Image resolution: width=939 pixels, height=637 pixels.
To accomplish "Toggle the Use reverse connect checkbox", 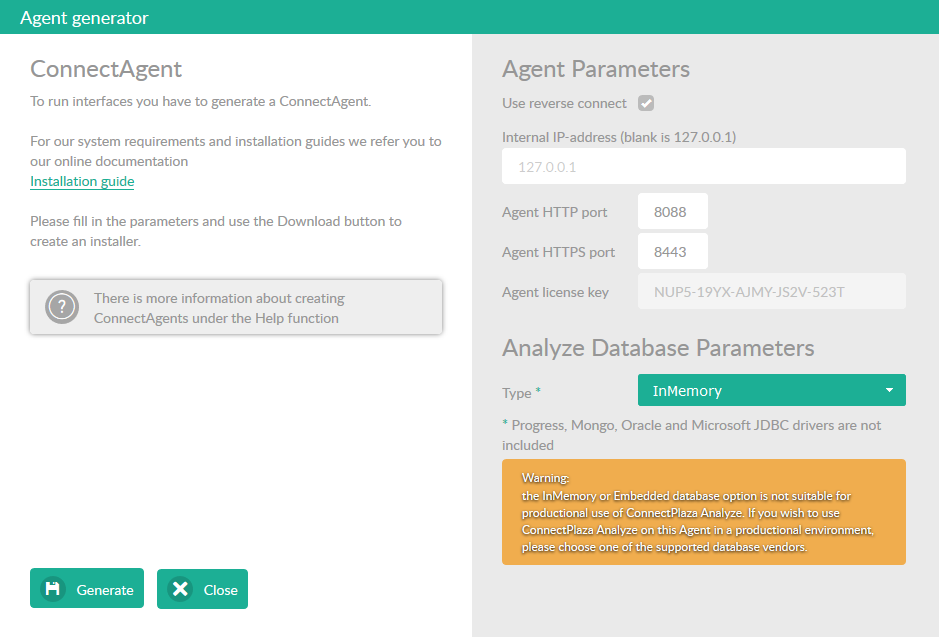I will (646, 103).
